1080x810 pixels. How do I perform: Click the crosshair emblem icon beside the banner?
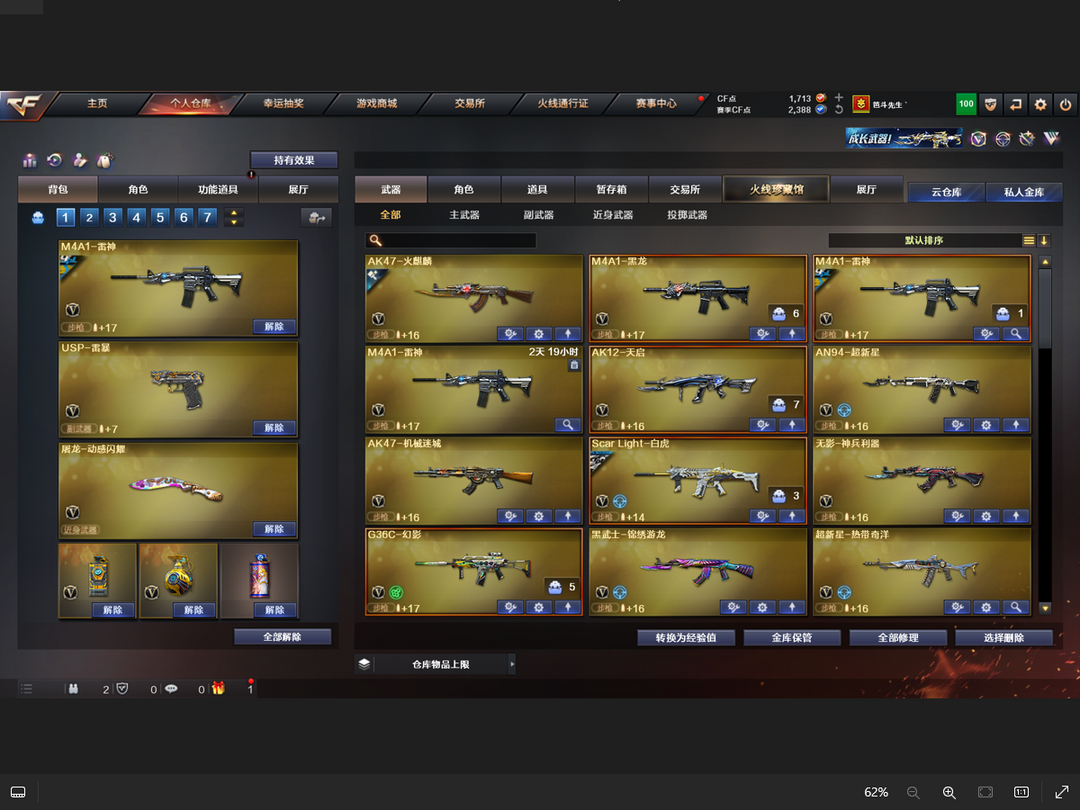pyautogui.click(x=1002, y=139)
